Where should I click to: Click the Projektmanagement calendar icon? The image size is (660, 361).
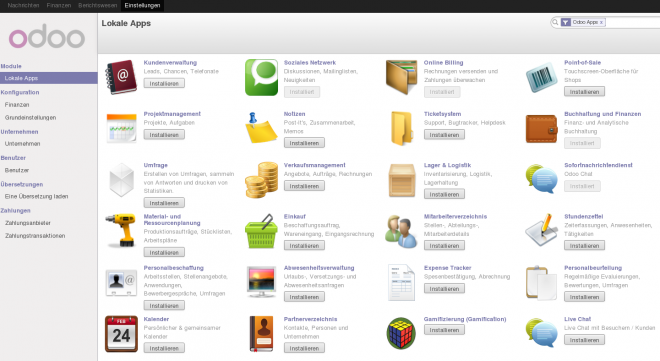pos(121,128)
